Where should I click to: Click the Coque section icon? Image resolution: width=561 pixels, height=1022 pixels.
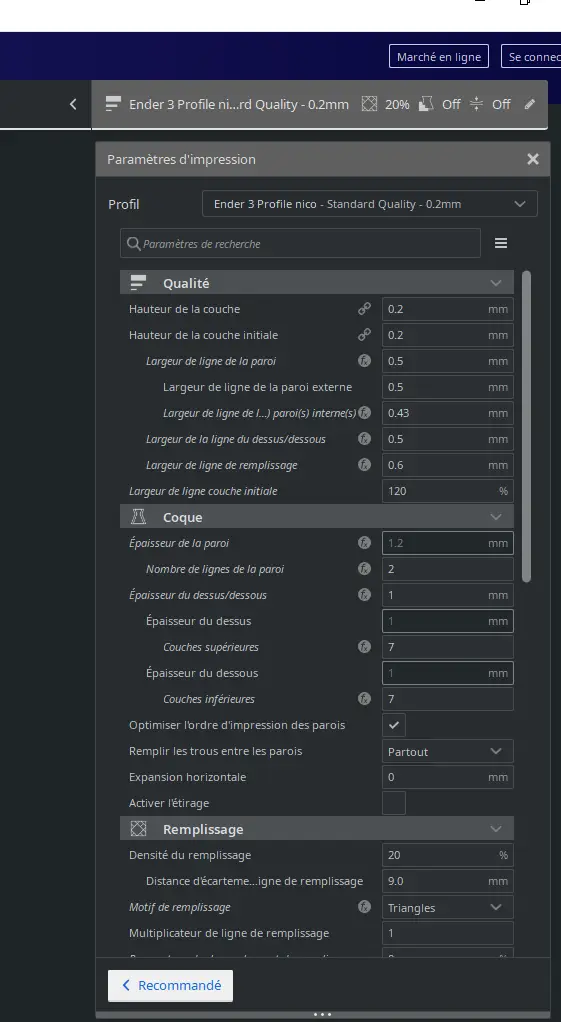tap(138, 517)
